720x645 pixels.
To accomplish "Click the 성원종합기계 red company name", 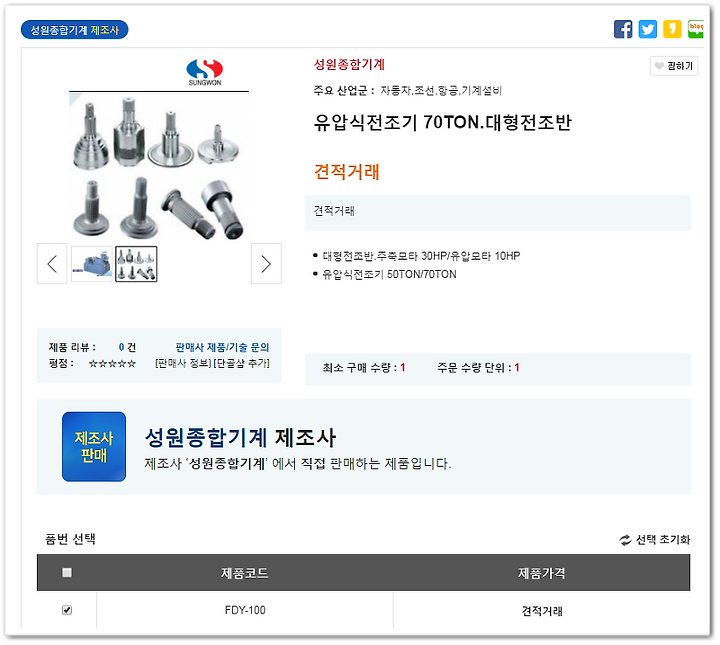I will 349,64.
